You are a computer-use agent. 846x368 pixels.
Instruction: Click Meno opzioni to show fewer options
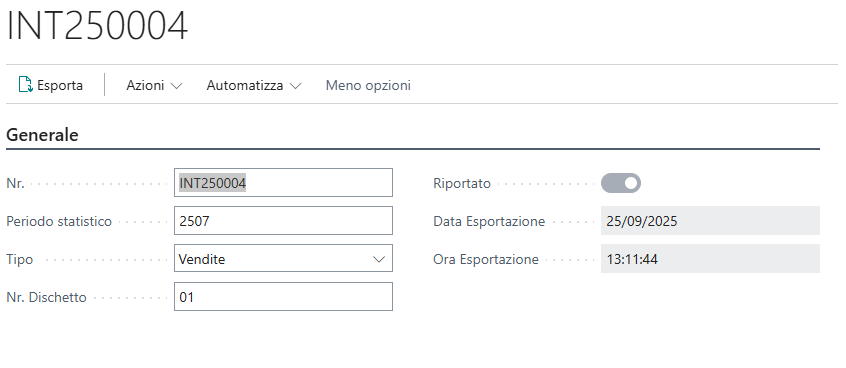click(368, 85)
